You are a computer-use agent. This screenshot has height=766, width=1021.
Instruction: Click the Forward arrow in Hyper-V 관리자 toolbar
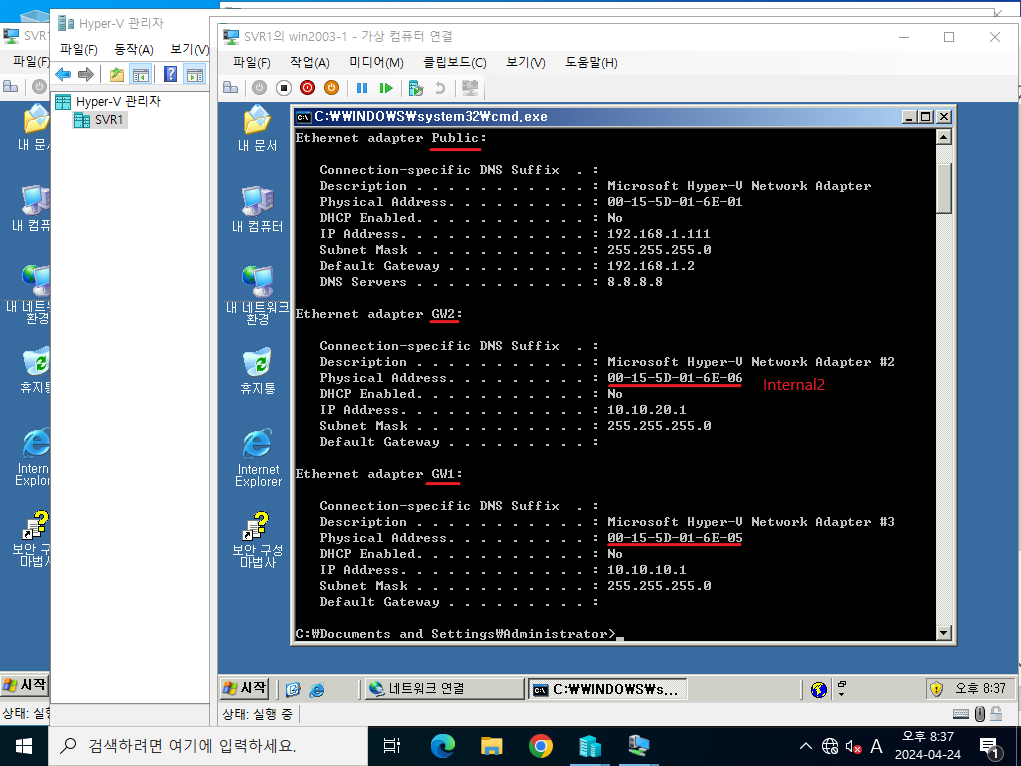coord(85,74)
